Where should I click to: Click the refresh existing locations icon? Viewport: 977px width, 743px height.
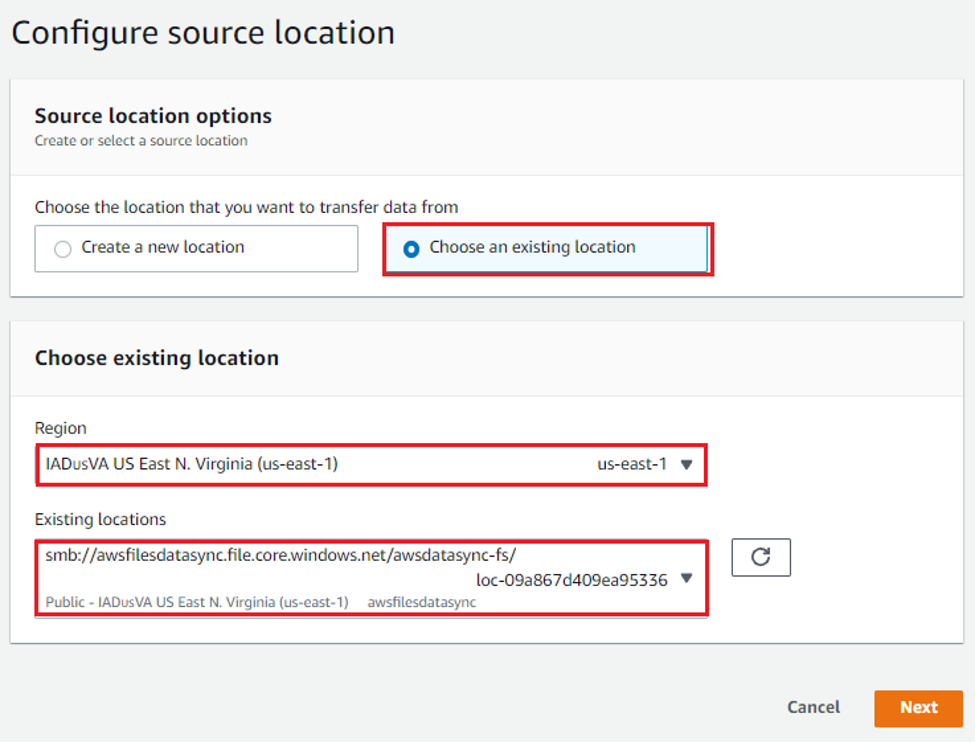[x=761, y=557]
